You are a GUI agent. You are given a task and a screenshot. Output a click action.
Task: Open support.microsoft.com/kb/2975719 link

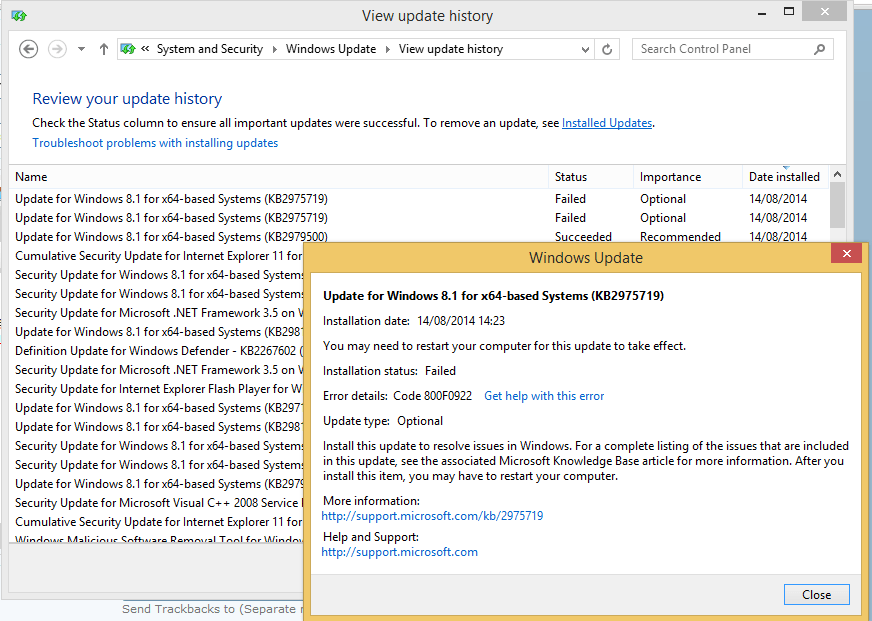pyautogui.click(x=432, y=516)
